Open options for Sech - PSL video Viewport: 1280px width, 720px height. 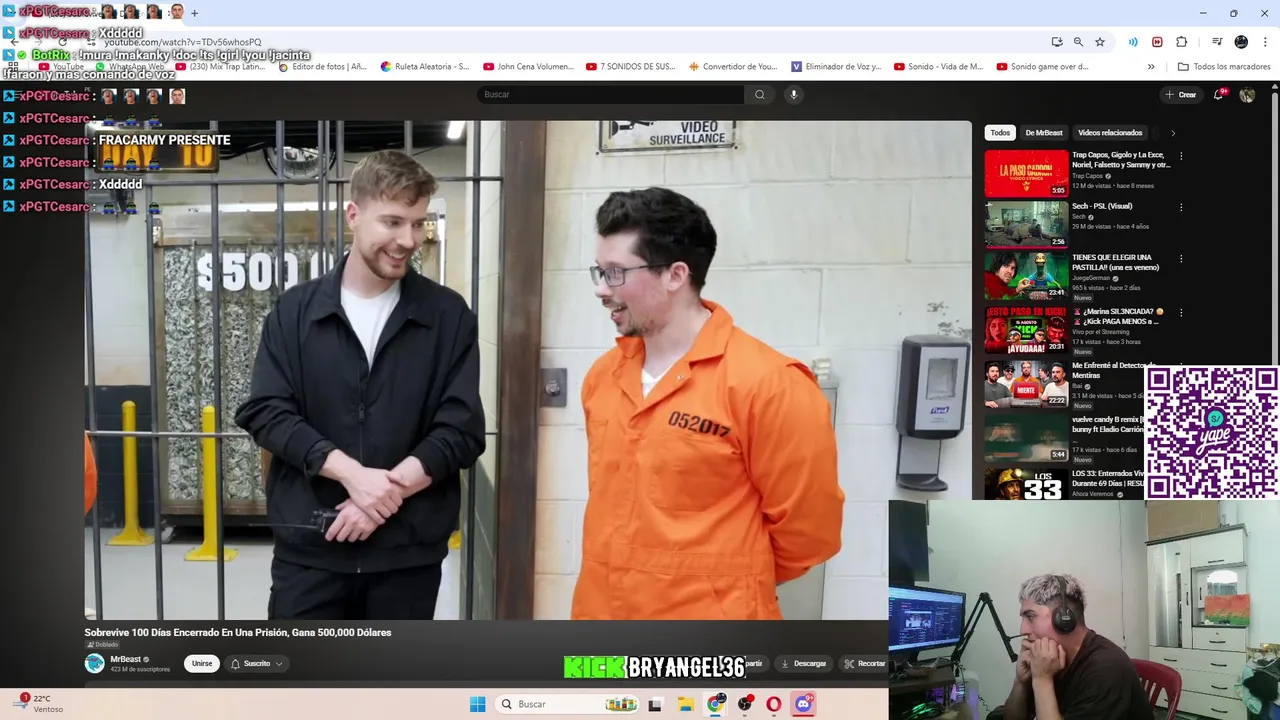pos(1181,207)
